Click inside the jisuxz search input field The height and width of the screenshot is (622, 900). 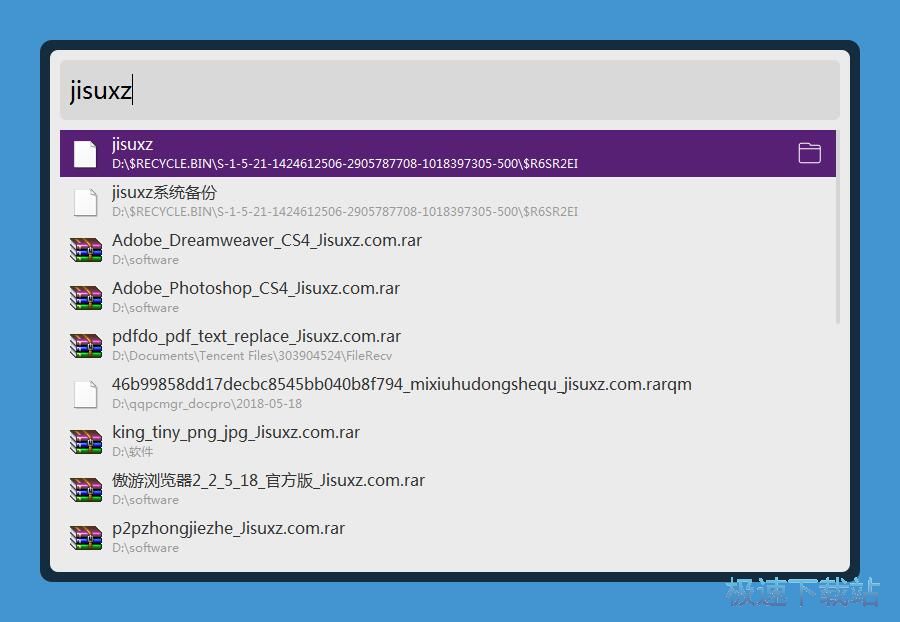tap(450, 91)
